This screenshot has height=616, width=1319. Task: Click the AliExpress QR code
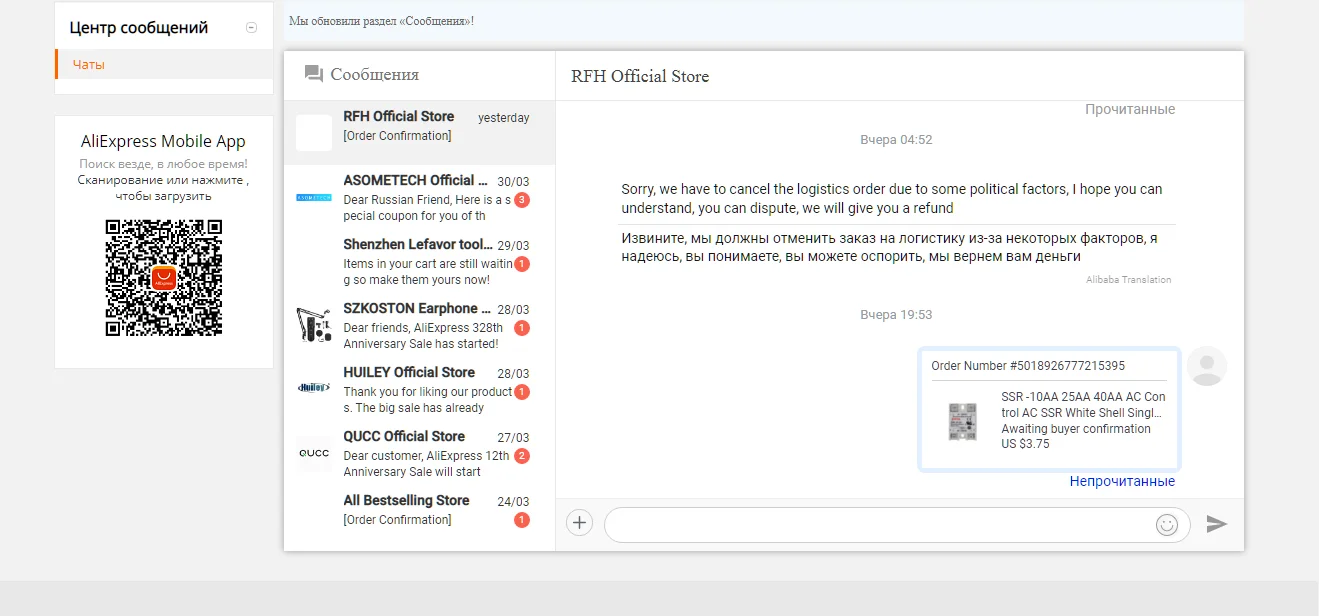(x=164, y=278)
